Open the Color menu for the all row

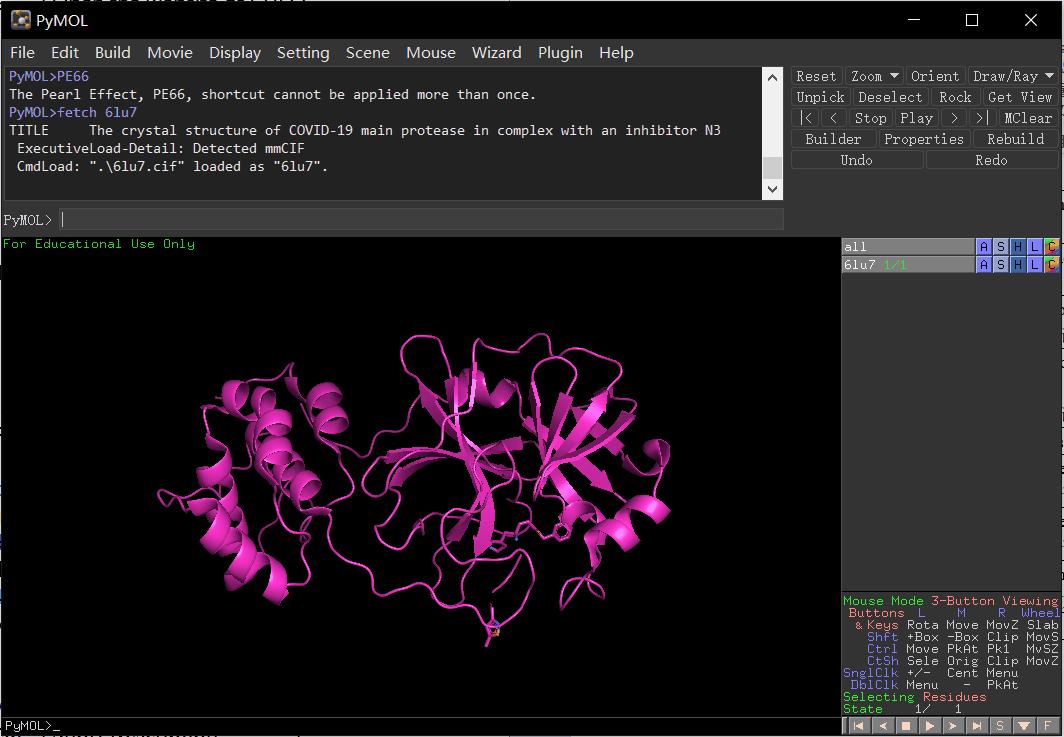pos(1051,246)
